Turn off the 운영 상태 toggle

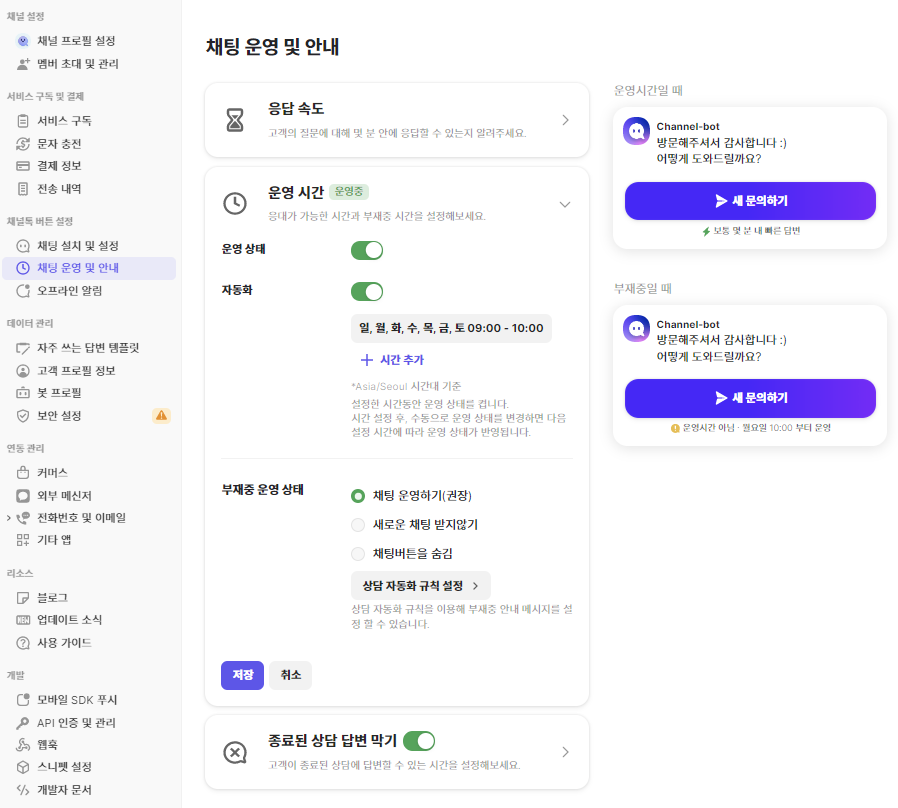tap(367, 250)
